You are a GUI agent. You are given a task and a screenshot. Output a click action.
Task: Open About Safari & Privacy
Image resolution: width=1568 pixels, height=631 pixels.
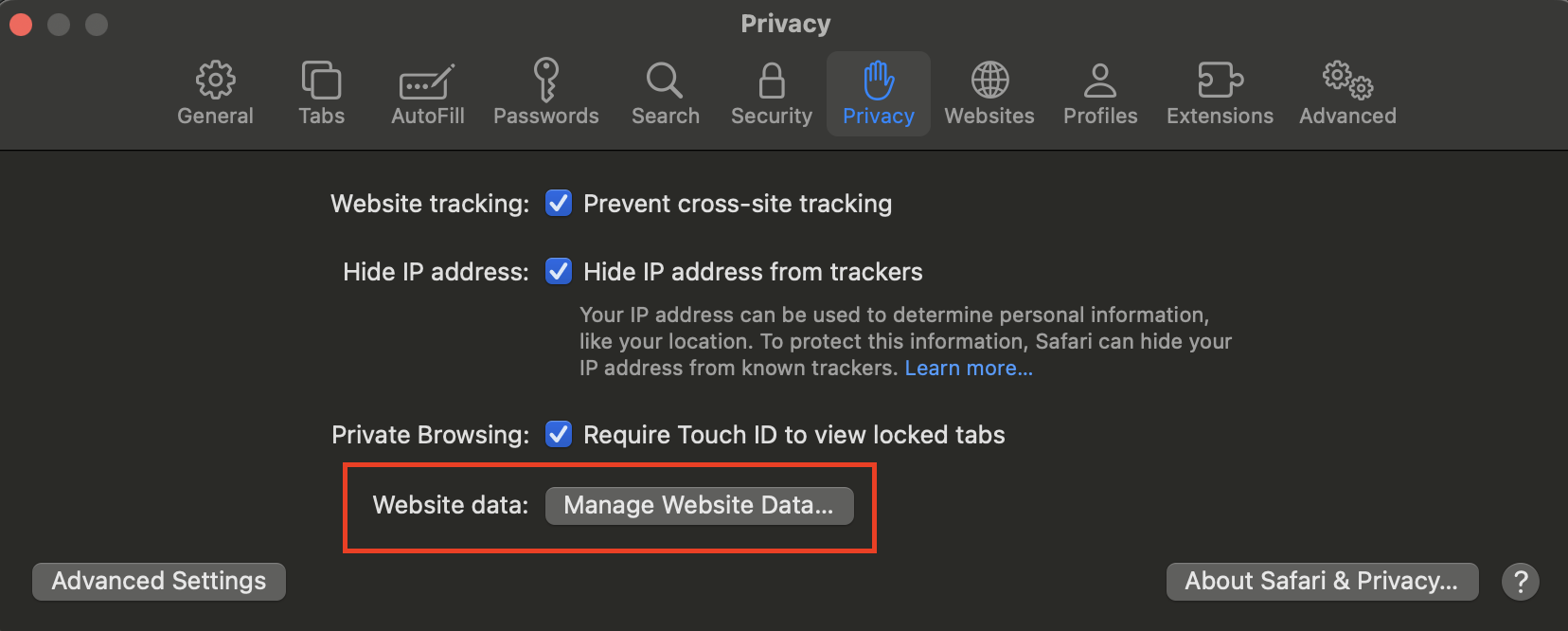[x=1321, y=581]
